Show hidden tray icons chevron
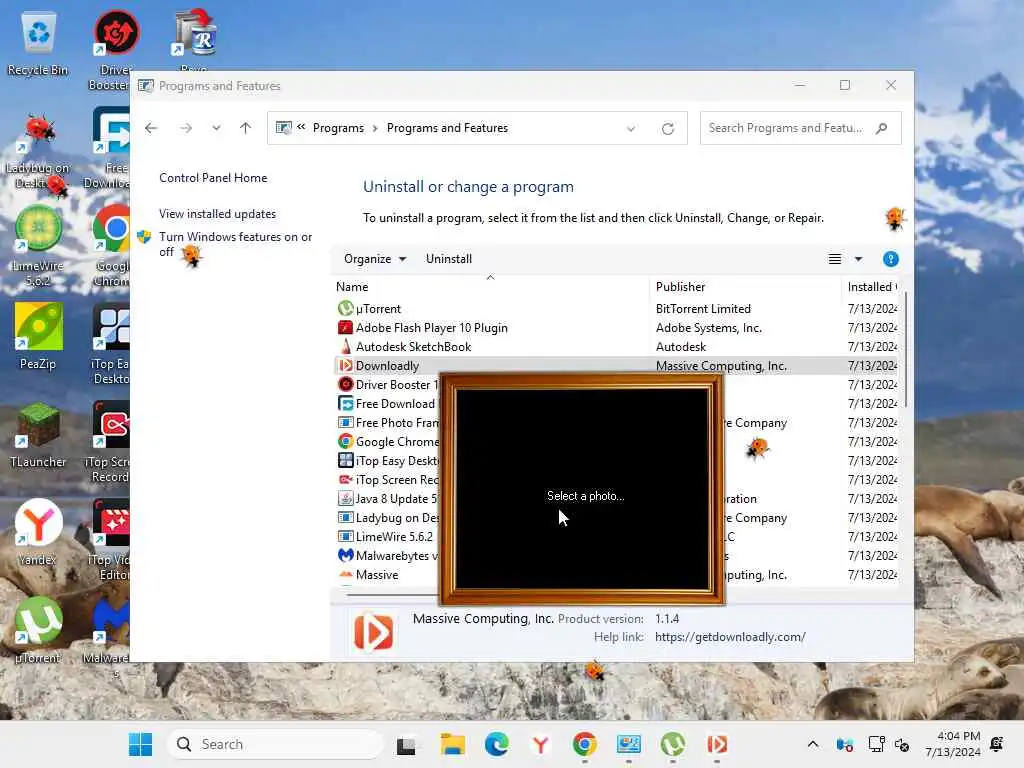Image resolution: width=1024 pixels, height=768 pixels. pyautogui.click(x=812, y=744)
